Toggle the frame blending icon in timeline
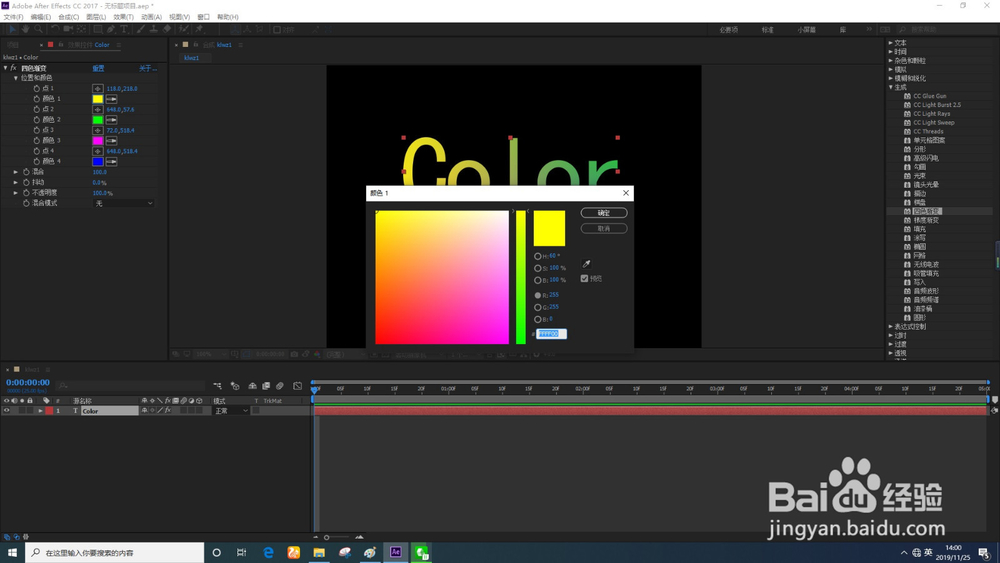Image resolution: width=1000 pixels, height=563 pixels. (266, 386)
